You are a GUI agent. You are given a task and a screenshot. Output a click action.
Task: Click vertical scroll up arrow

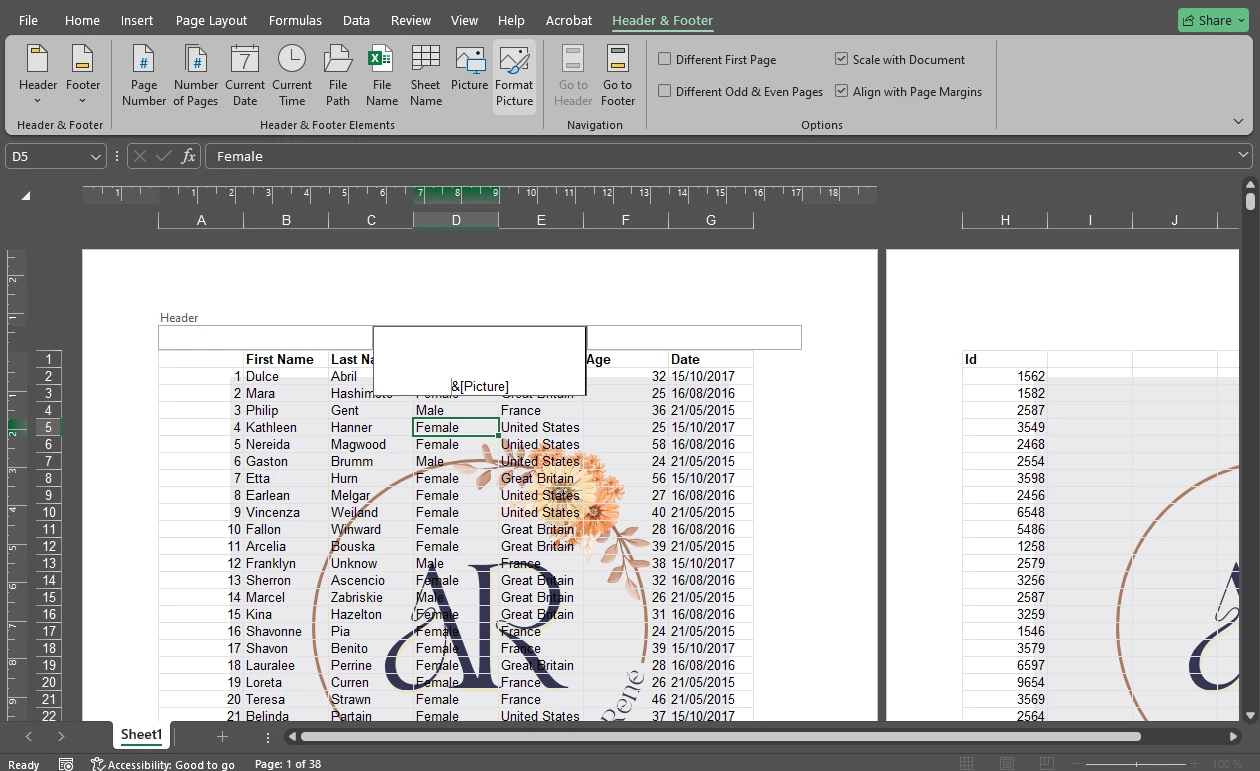(1250, 185)
